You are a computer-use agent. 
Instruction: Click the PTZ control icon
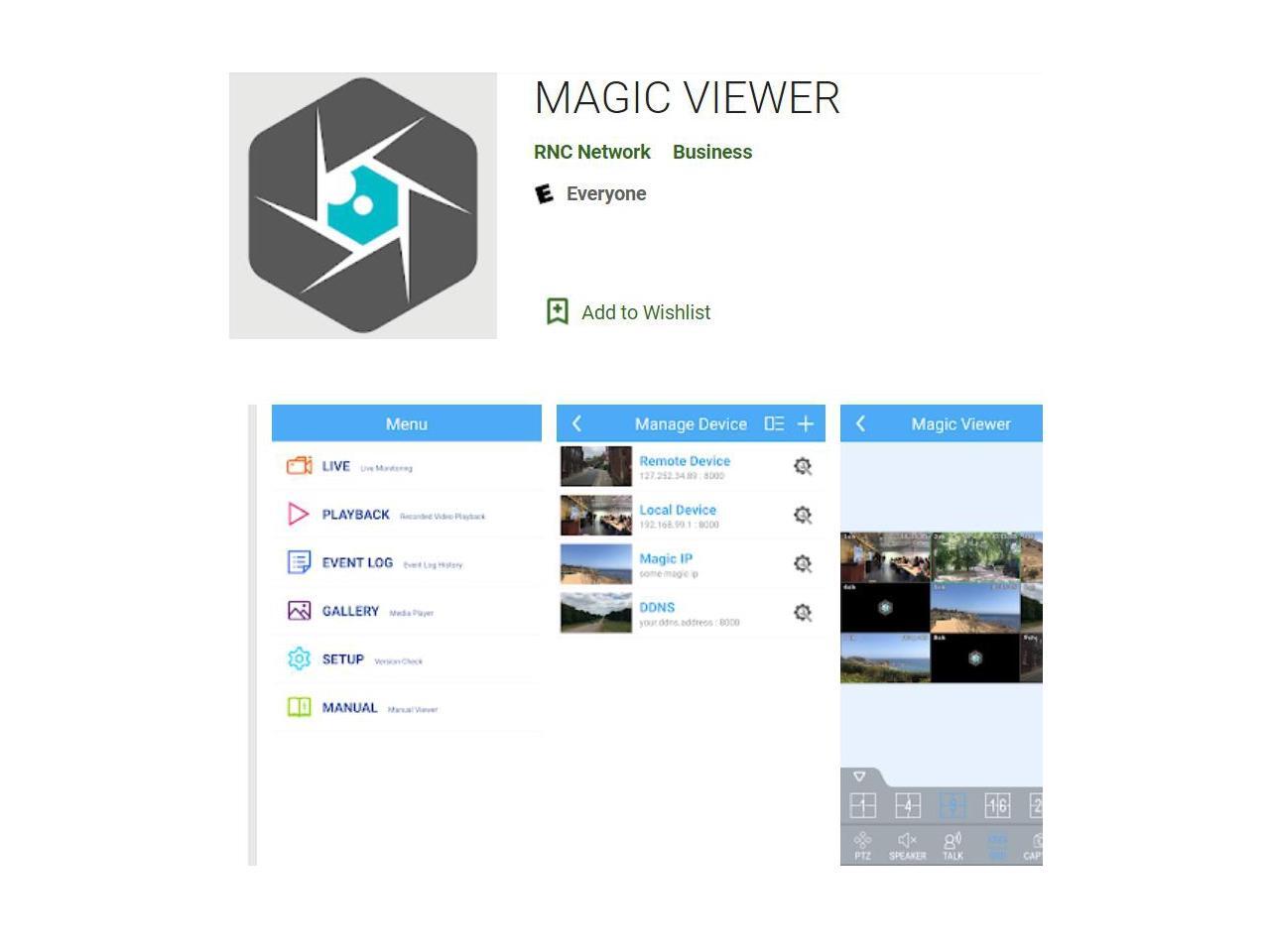tap(862, 846)
